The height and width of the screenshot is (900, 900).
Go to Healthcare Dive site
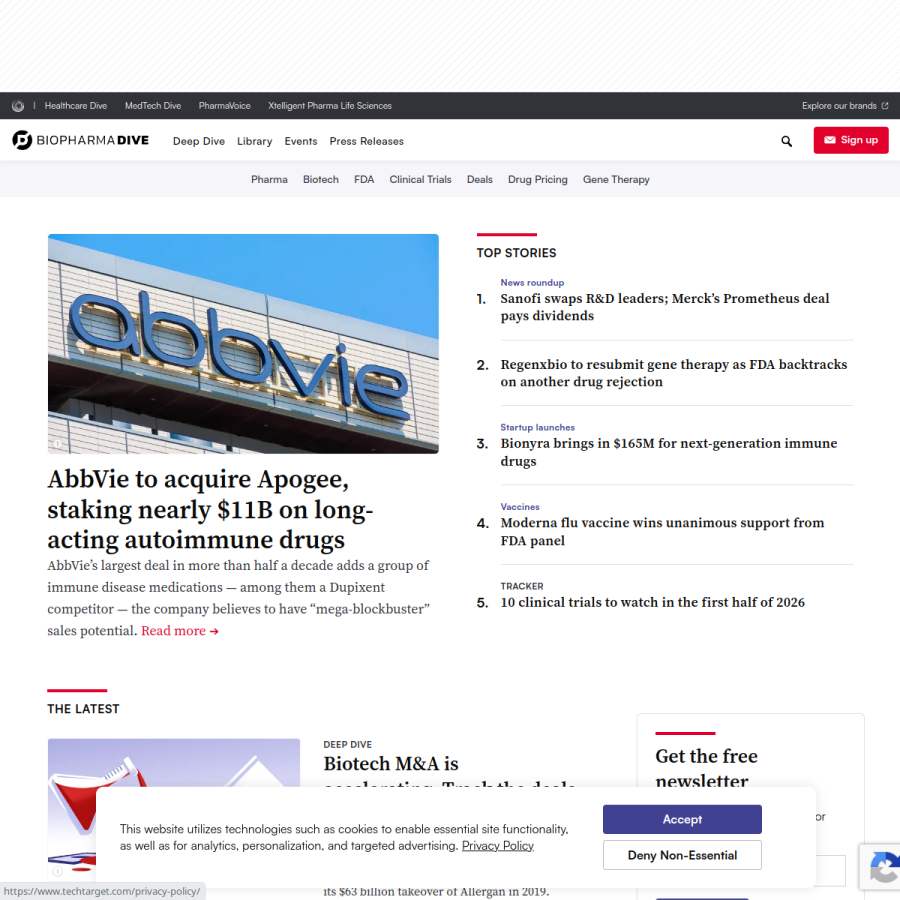(x=76, y=106)
